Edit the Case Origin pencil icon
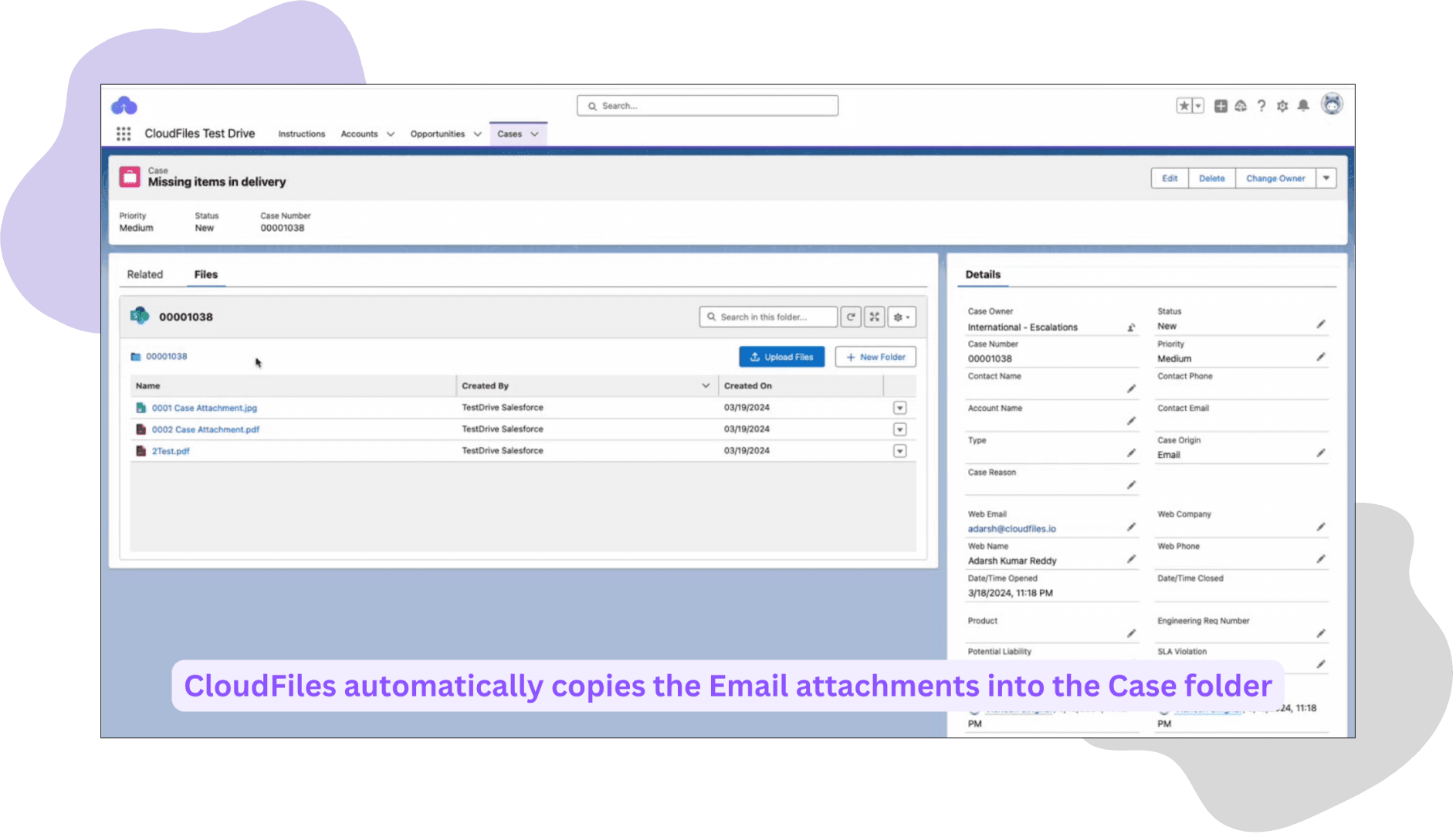Viewport: 1456px width, 834px height. coord(1321,453)
